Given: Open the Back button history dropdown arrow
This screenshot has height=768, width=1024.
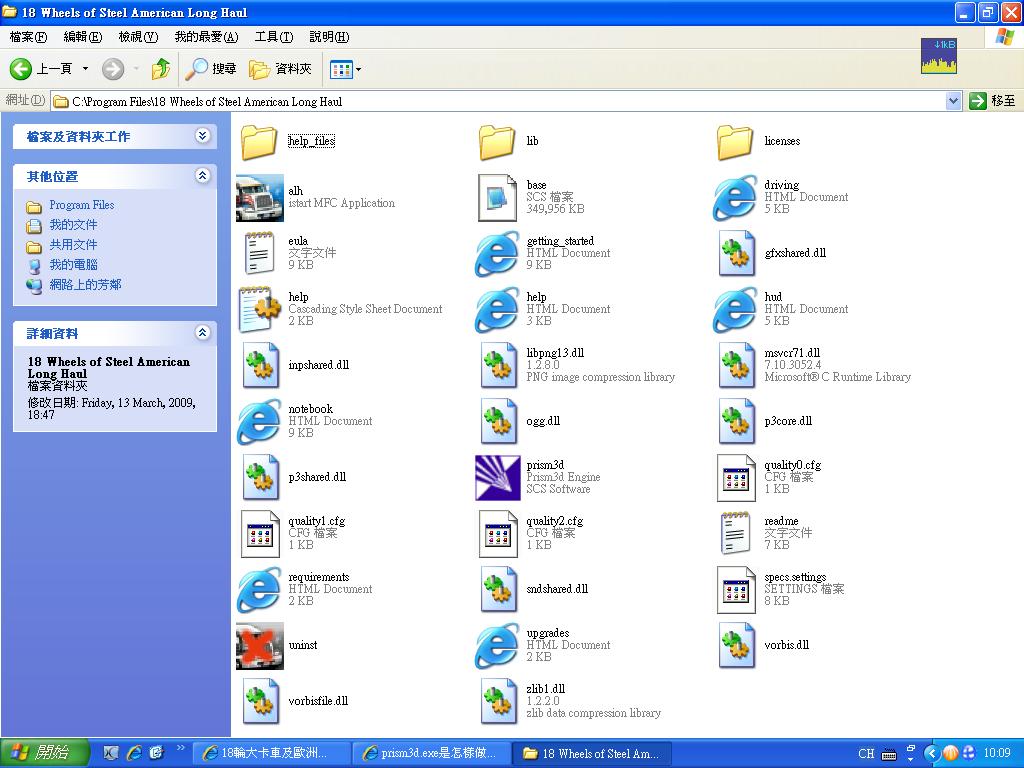Looking at the screenshot, I should pyautogui.click(x=85, y=69).
